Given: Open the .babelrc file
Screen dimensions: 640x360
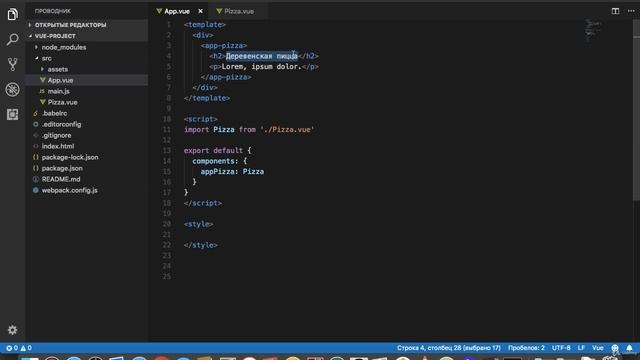Looking at the screenshot, I should pos(87,113).
